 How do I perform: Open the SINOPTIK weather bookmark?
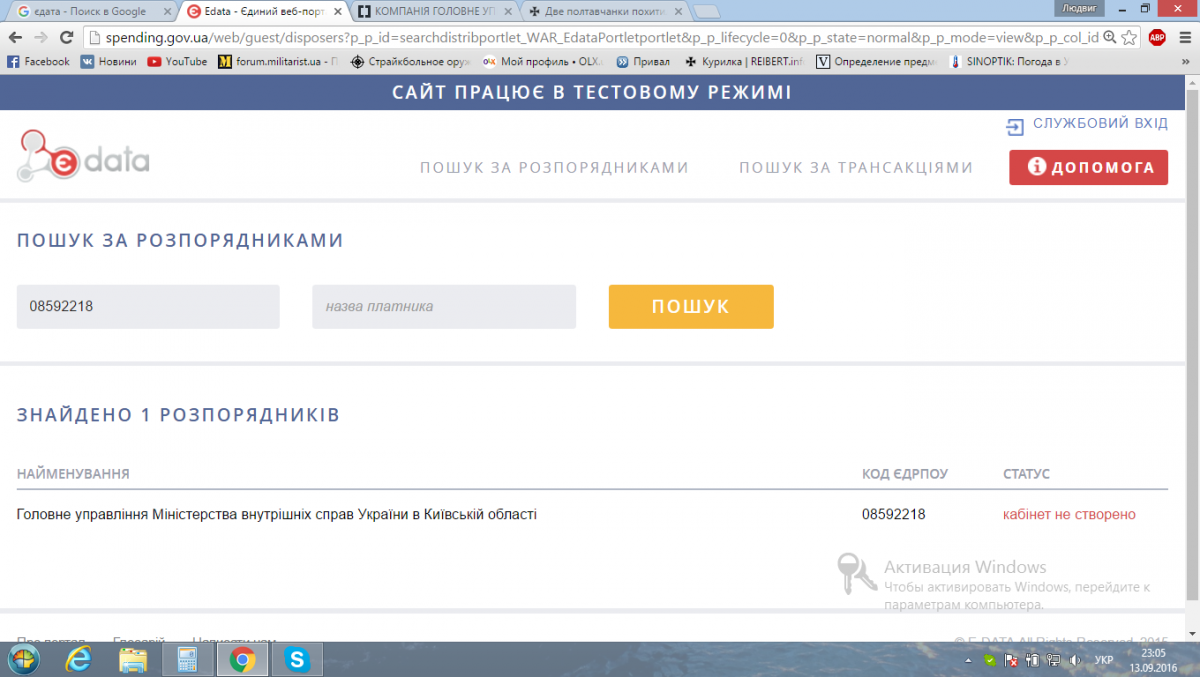[x=1008, y=61]
